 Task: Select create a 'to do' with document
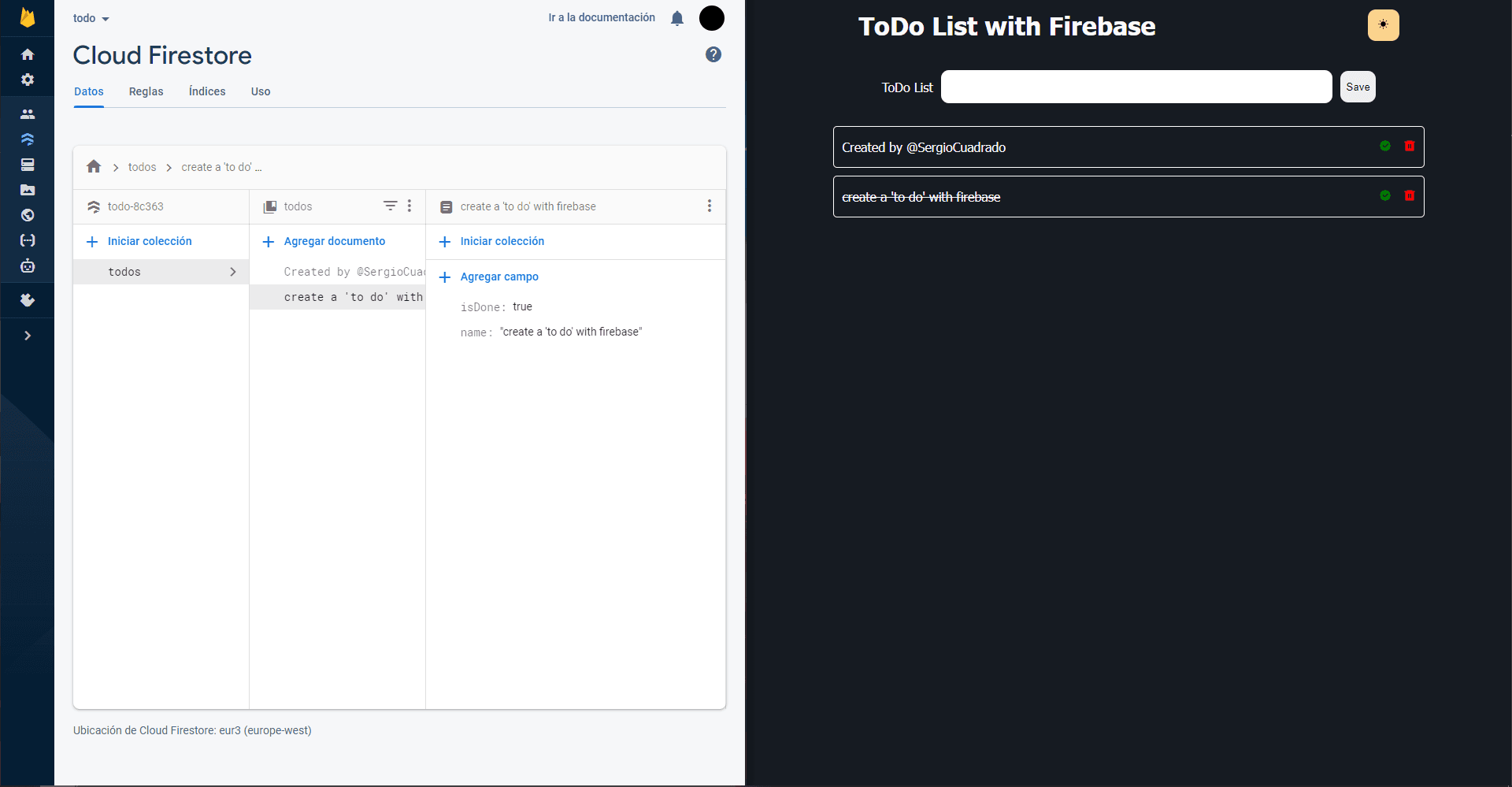(337, 297)
